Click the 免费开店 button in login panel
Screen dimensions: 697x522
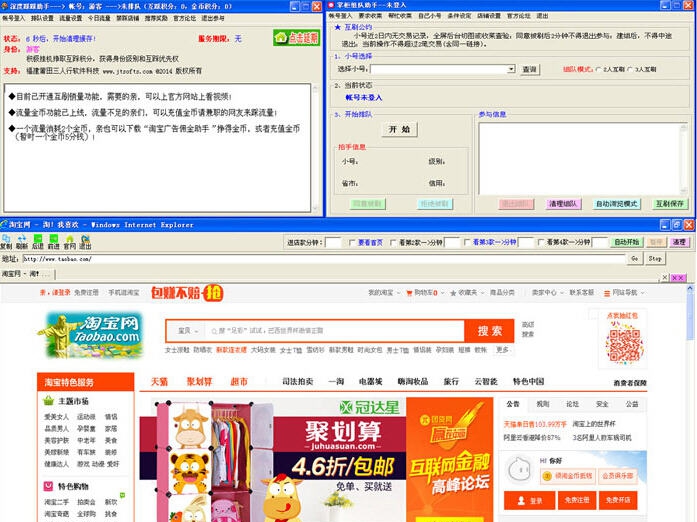pos(618,500)
